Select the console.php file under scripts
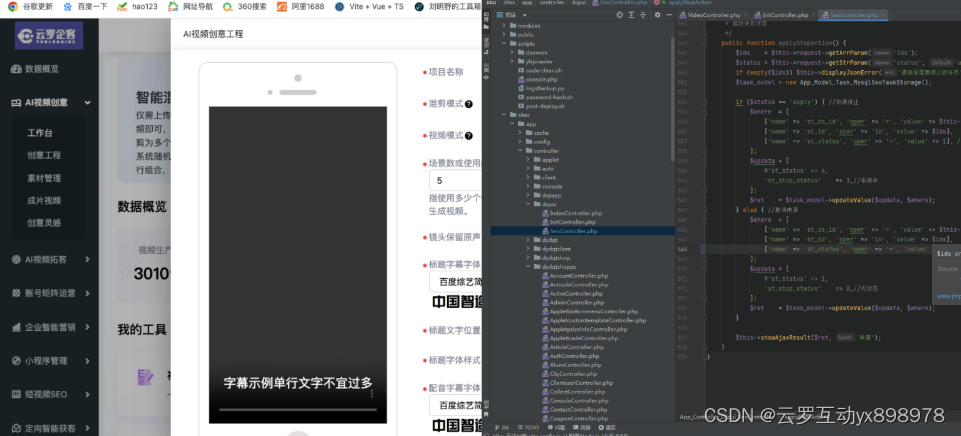Viewport: 961px width, 436px height. (x=537, y=79)
